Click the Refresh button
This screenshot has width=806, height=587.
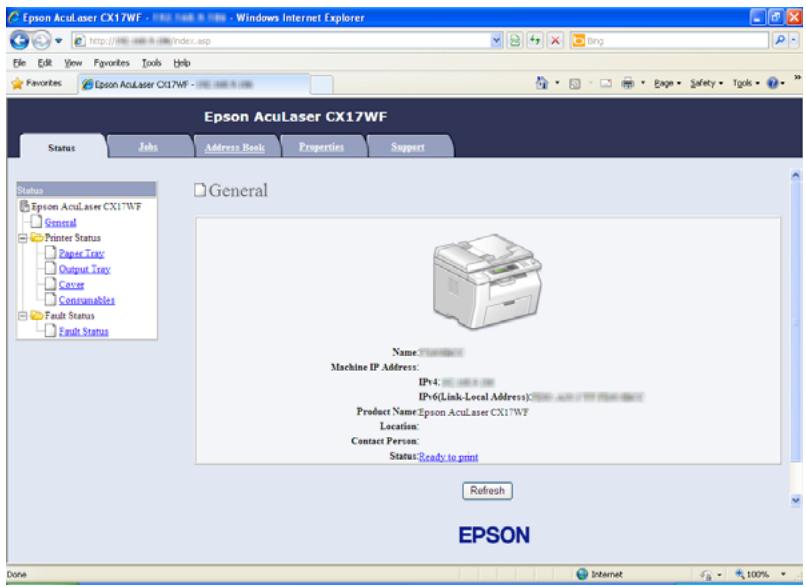point(487,491)
